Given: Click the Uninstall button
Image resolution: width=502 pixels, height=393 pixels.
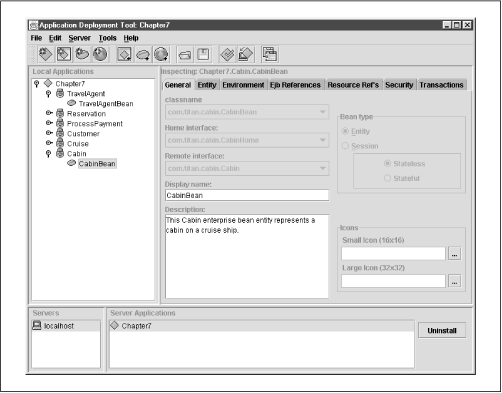Looking at the screenshot, I should coord(442,331).
